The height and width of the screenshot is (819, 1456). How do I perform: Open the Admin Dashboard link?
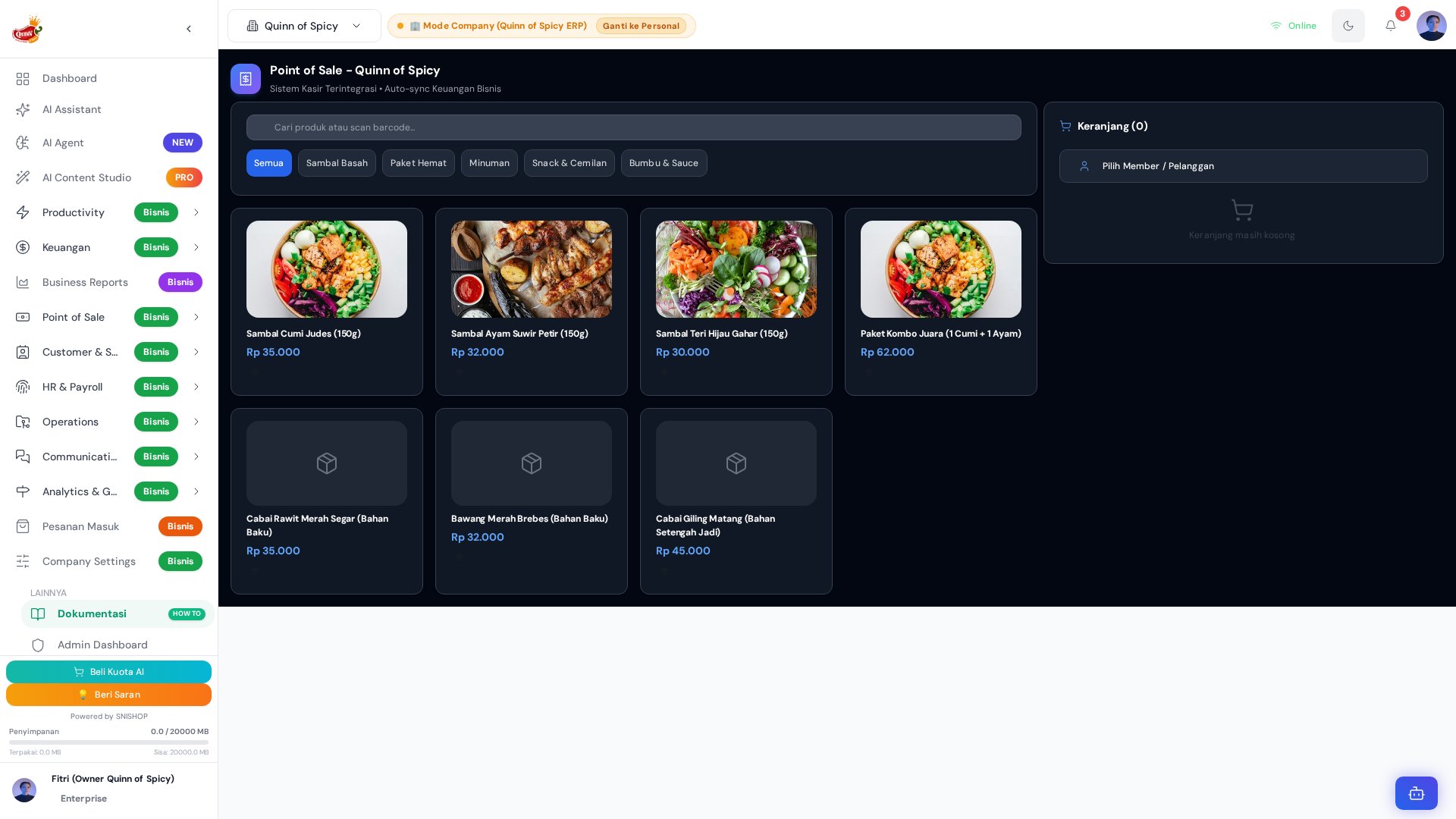pos(118,645)
